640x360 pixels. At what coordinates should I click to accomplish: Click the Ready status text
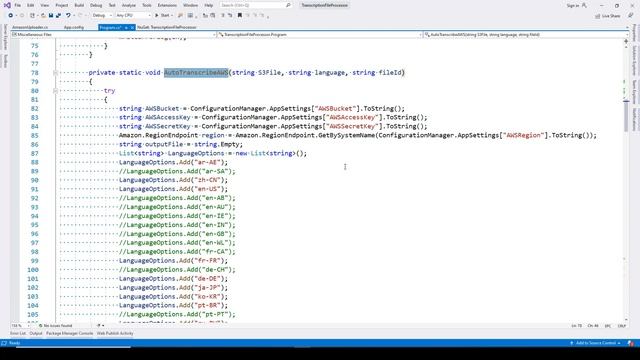(14, 343)
